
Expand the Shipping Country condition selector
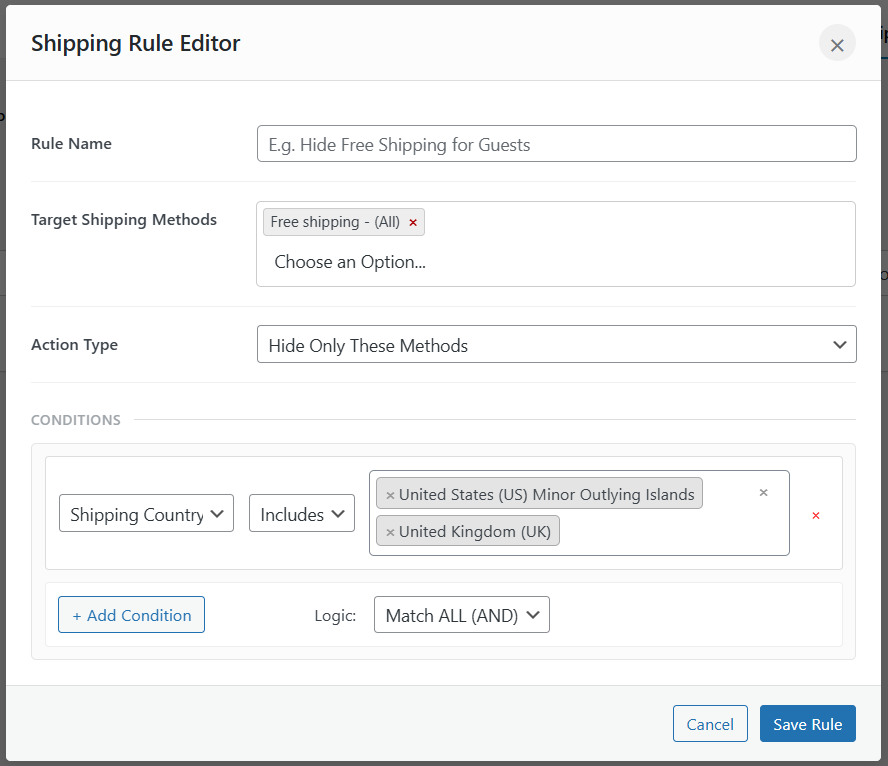(146, 513)
